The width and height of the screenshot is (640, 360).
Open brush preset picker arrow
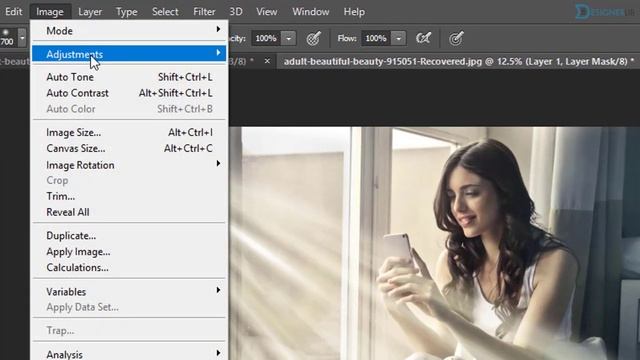click(22, 38)
